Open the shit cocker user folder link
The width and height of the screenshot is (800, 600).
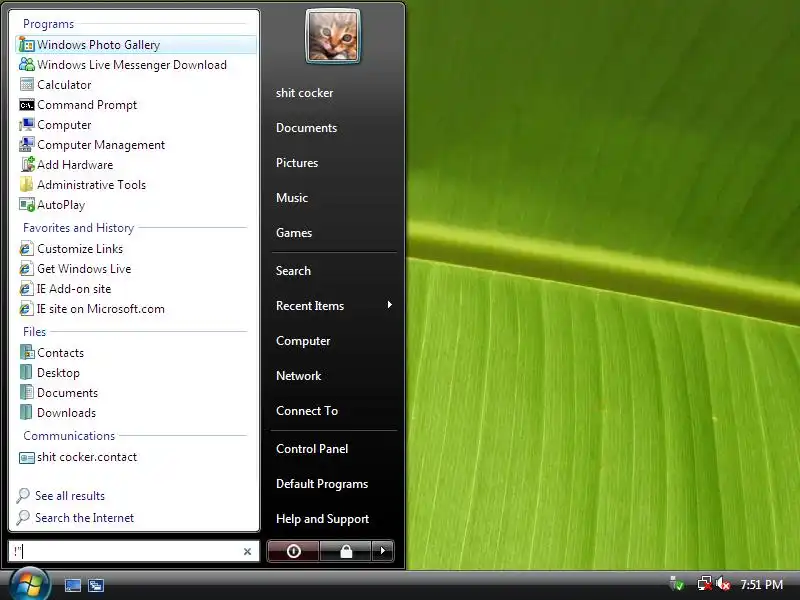coord(305,93)
